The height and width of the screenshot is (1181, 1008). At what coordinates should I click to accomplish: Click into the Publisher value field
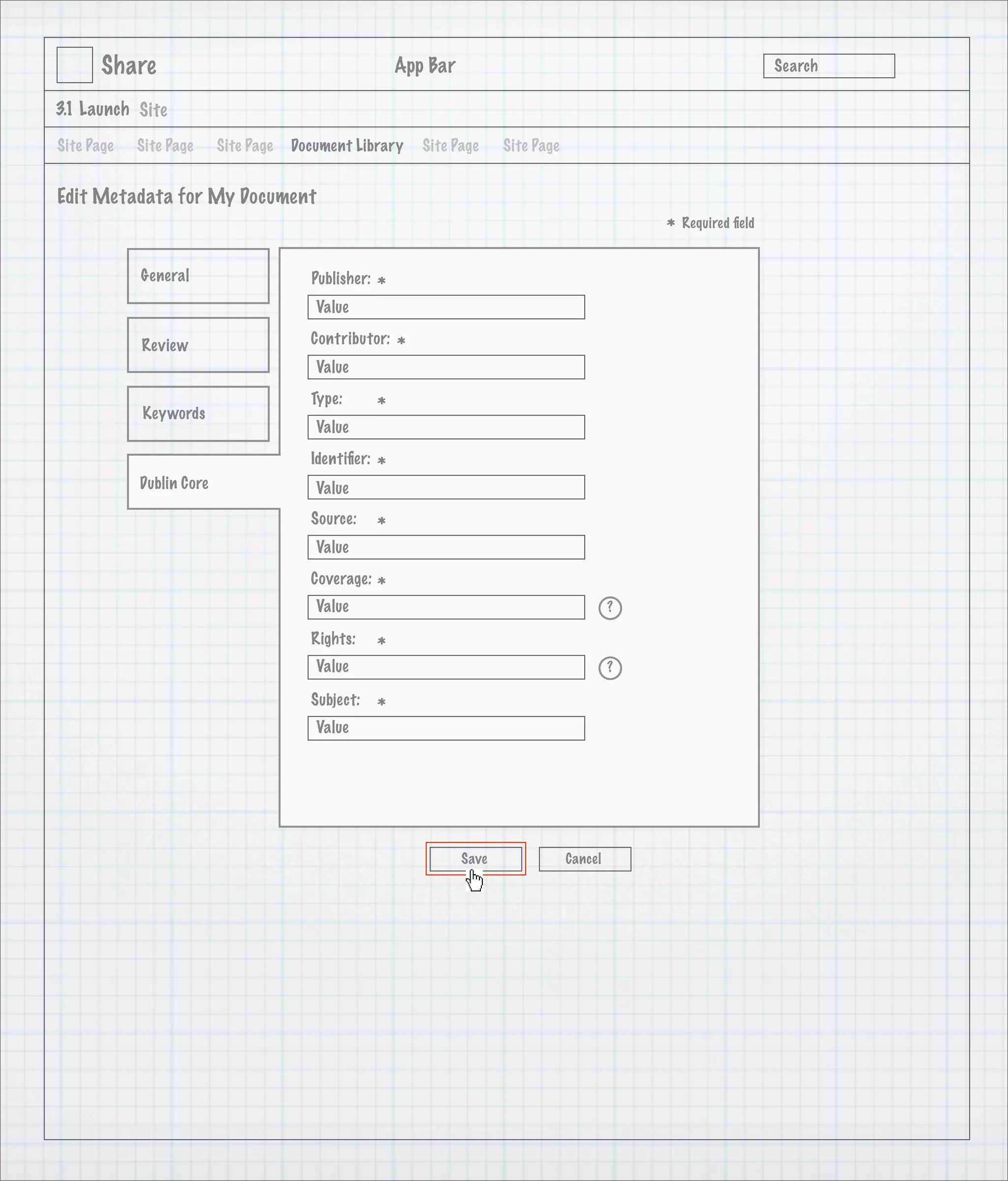click(446, 307)
